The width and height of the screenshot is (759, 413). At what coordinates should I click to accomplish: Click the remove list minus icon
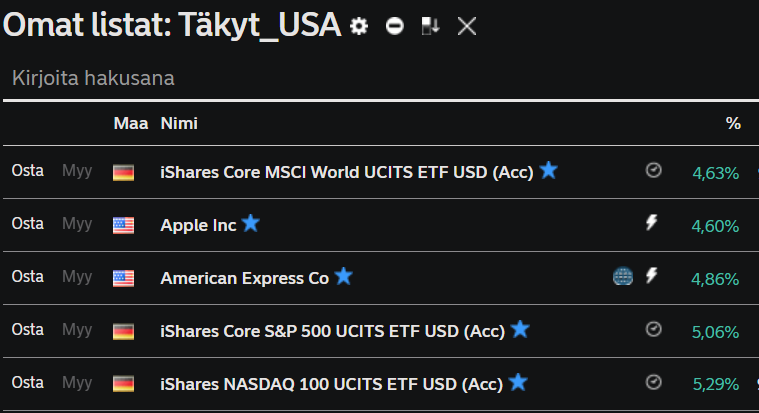395,26
